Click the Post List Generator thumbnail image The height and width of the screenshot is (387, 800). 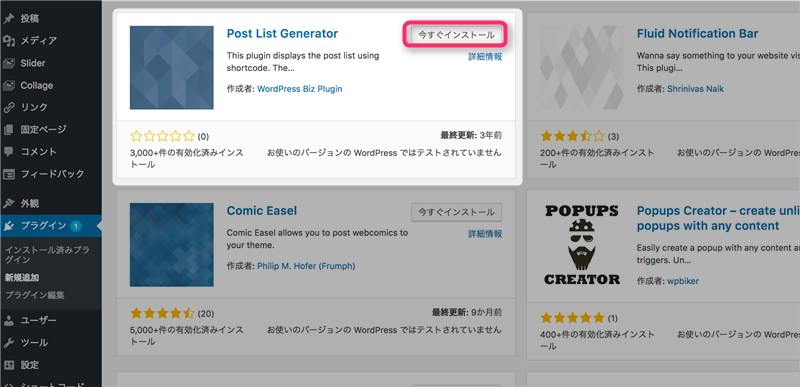(171, 67)
